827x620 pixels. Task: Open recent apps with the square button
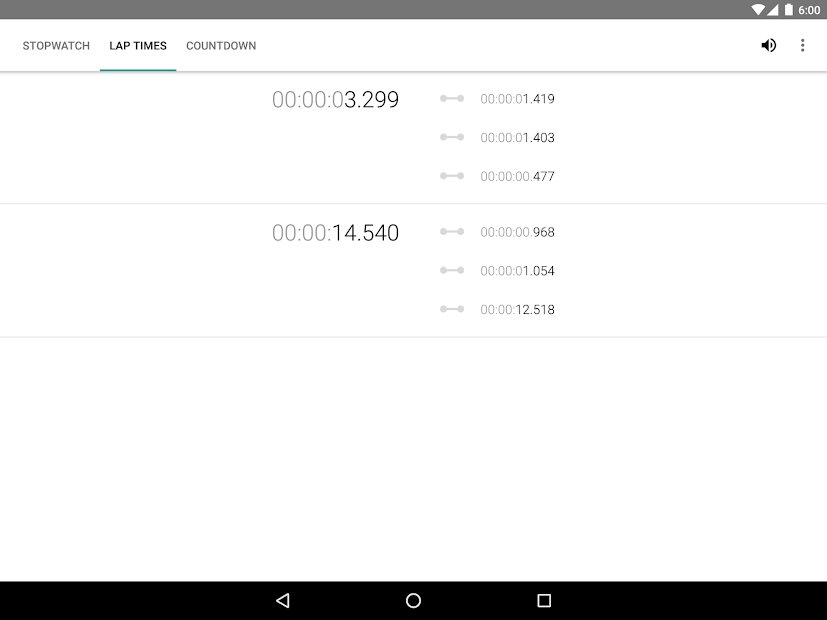(543, 599)
